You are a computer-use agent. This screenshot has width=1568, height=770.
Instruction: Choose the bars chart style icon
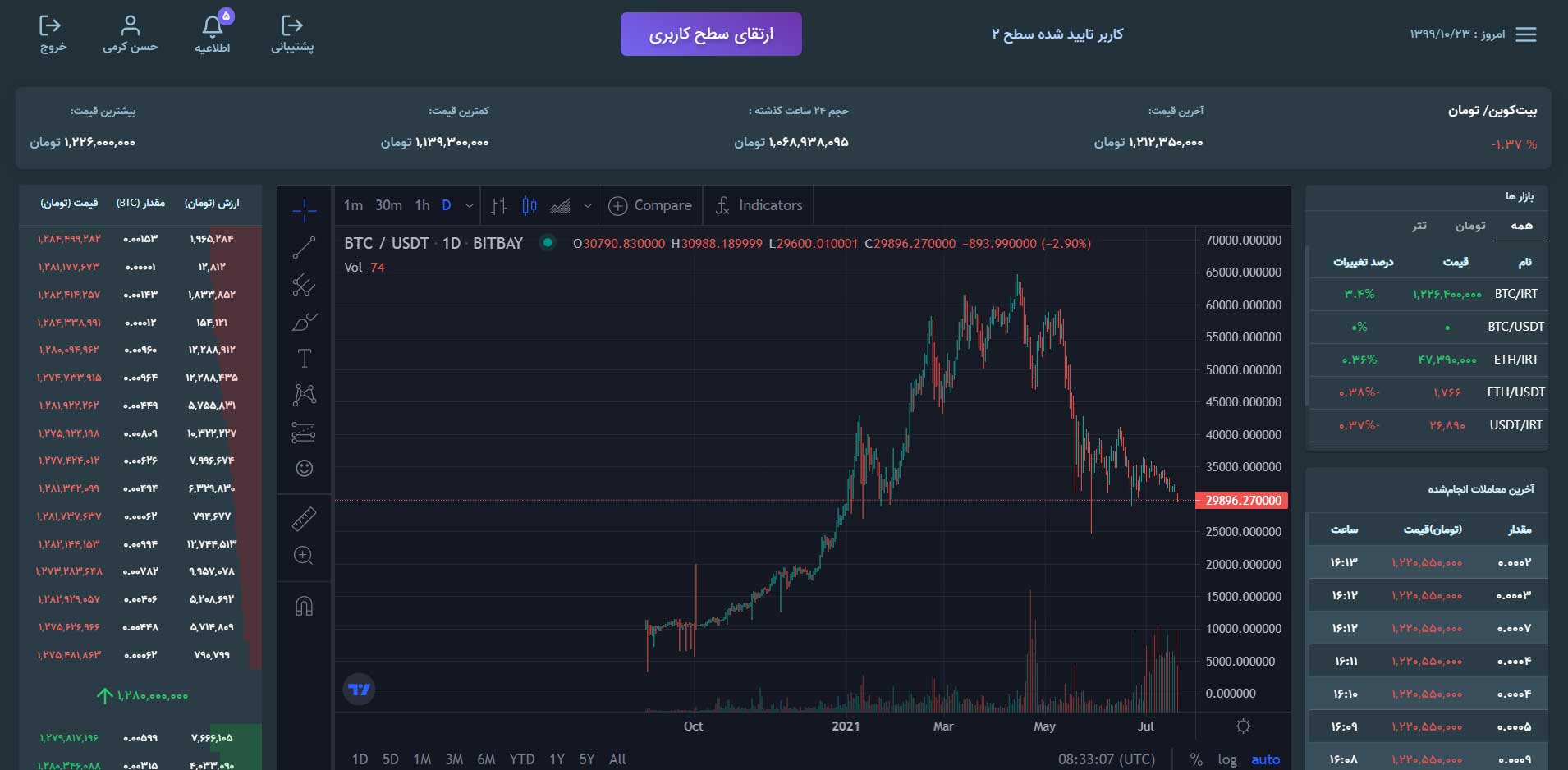click(x=499, y=206)
